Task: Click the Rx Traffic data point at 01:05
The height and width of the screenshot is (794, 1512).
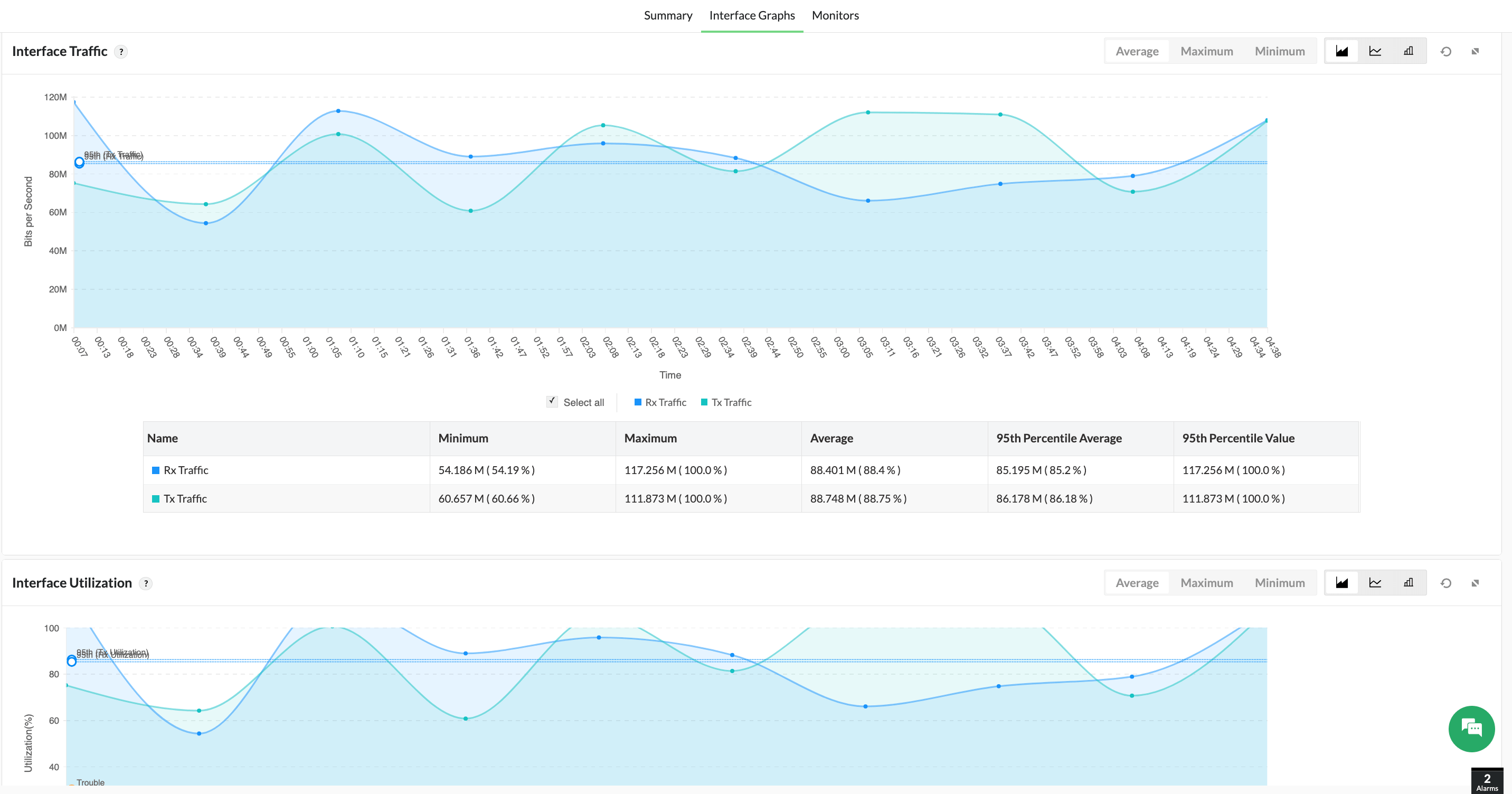Action: [338, 111]
